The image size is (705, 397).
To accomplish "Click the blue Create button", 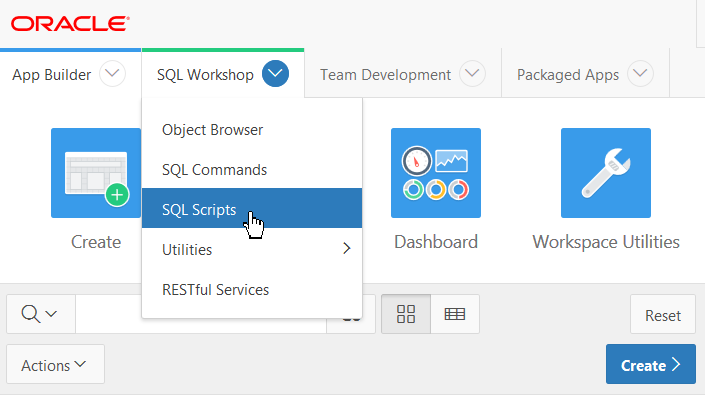I will pyautogui.click(x=651, y=364).
